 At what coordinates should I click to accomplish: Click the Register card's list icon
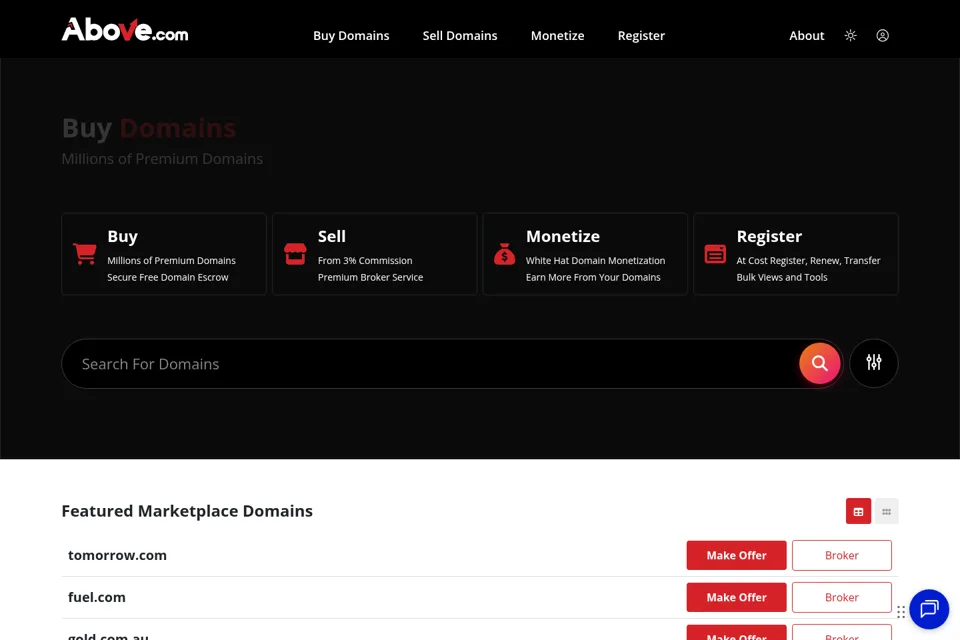(715, 254)
